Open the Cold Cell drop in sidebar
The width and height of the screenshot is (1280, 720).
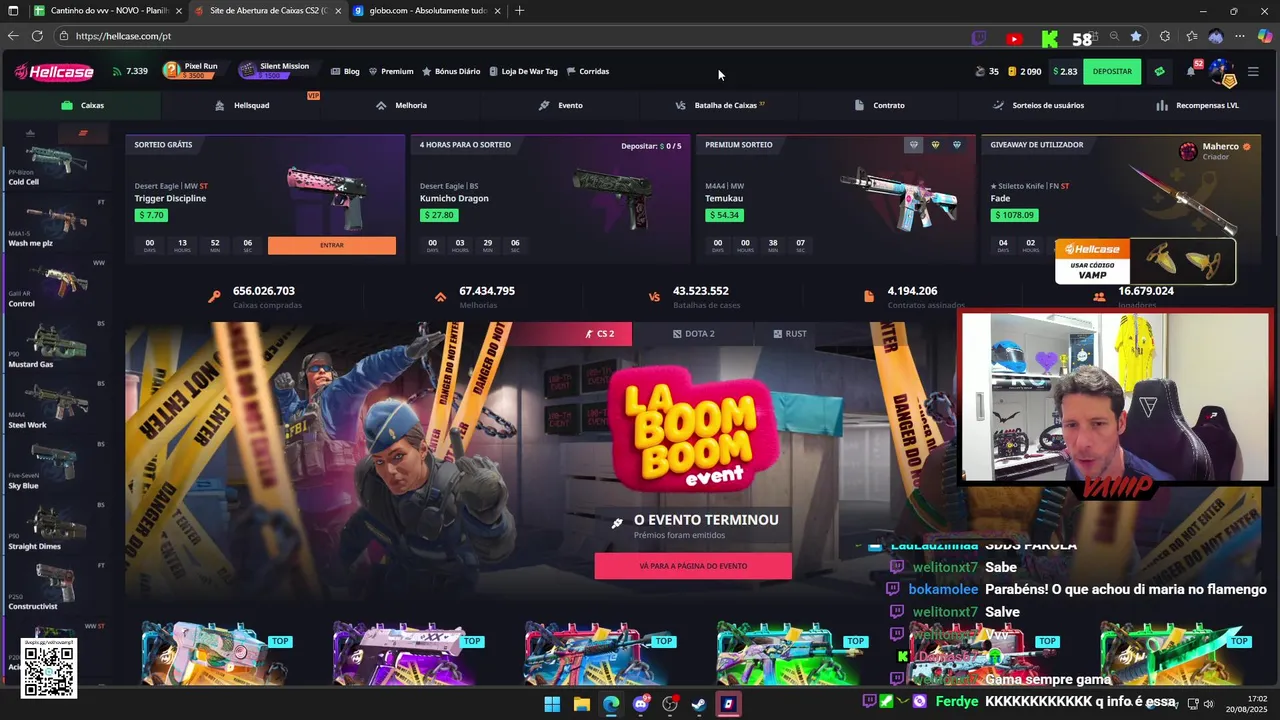point(56,166)
